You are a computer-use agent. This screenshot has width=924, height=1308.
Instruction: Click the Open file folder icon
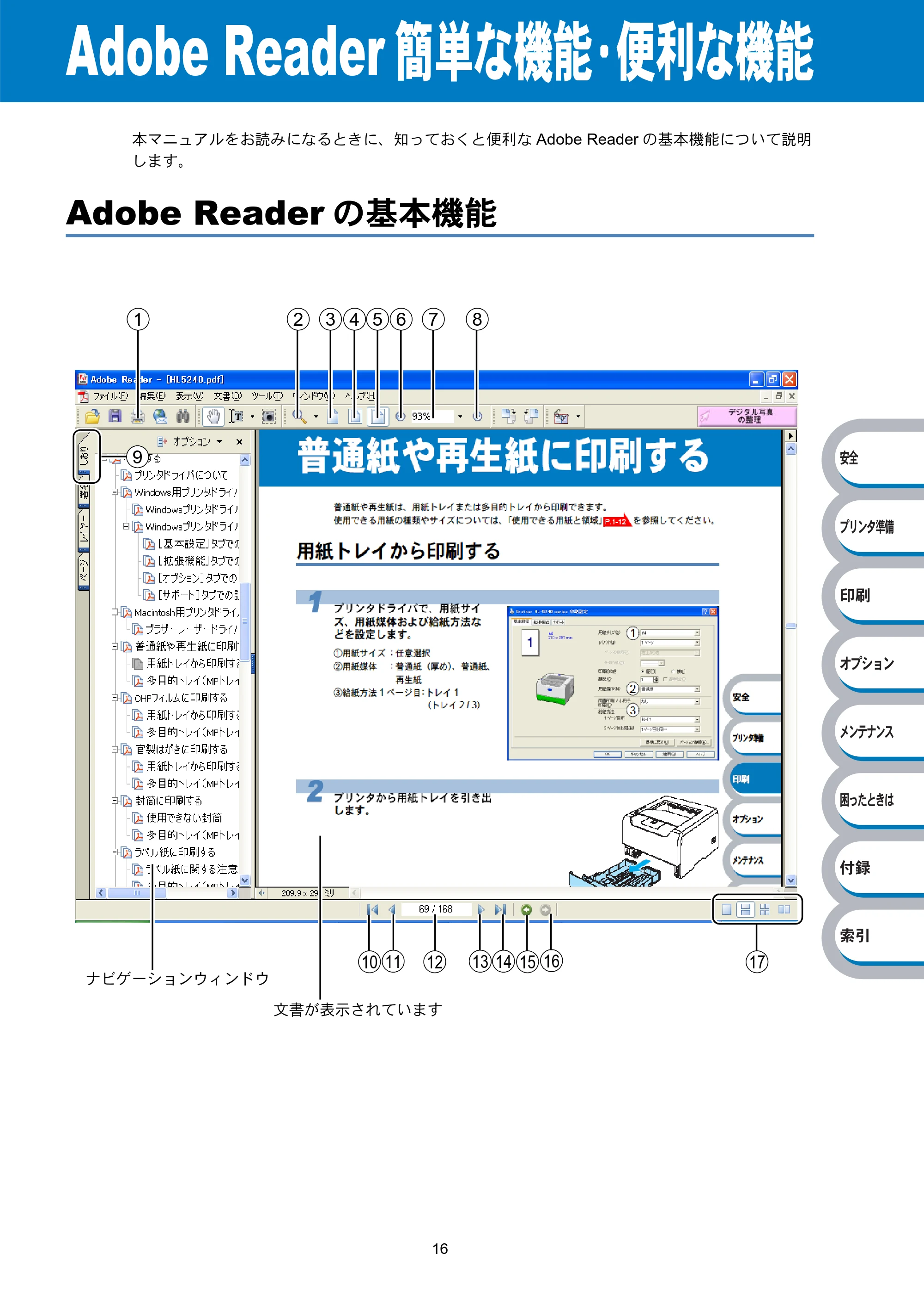(92, 416)
